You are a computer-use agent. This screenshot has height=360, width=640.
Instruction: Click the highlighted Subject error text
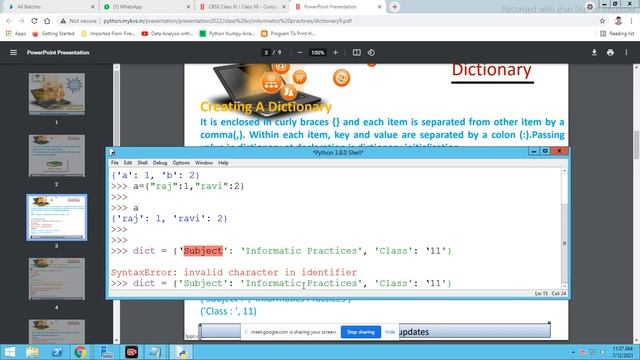click(x=203, y=251)
